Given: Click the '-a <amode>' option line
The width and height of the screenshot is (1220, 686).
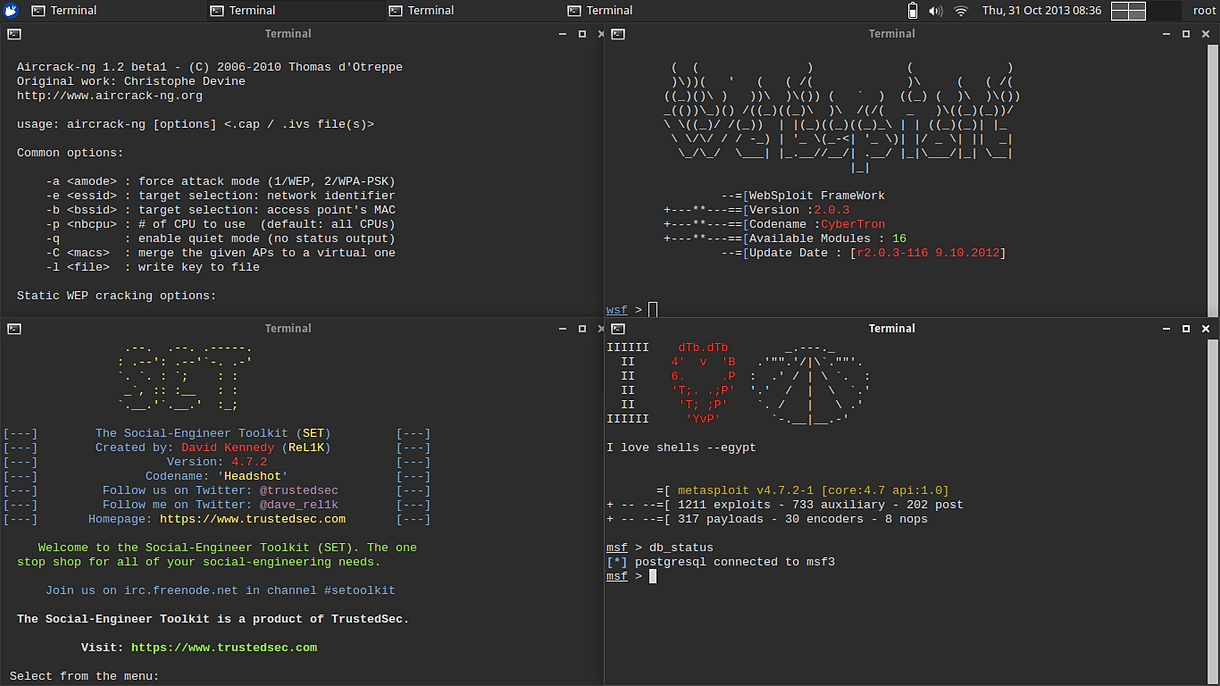Looking at the screenshot, I should (220, 182).
